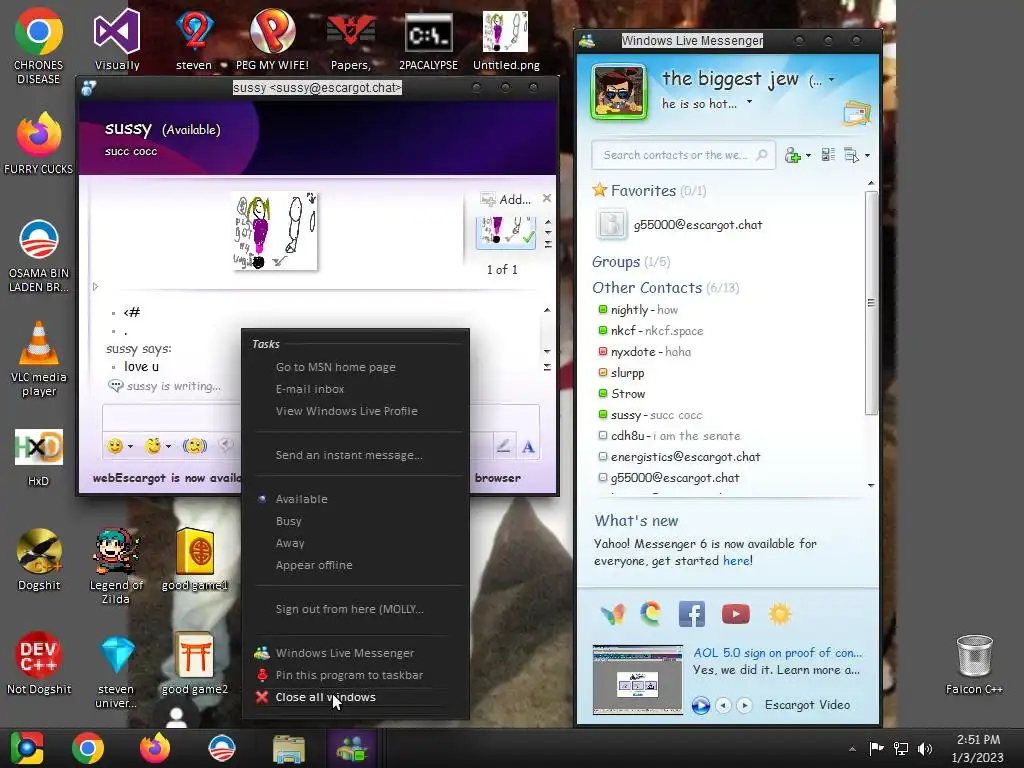Viewport: 1024px width, 768px height.
Task: Open the Dogshit desktop icon
Action: [39, 559]
